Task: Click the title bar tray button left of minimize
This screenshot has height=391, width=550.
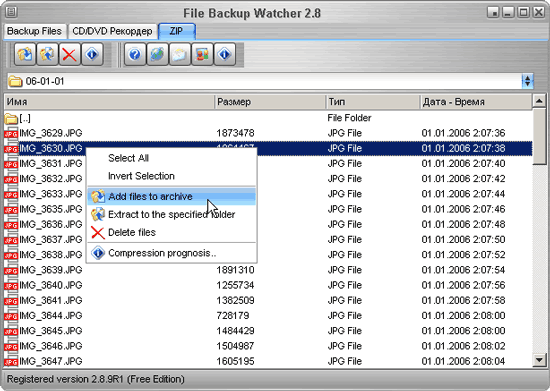Action: [494, 12]
